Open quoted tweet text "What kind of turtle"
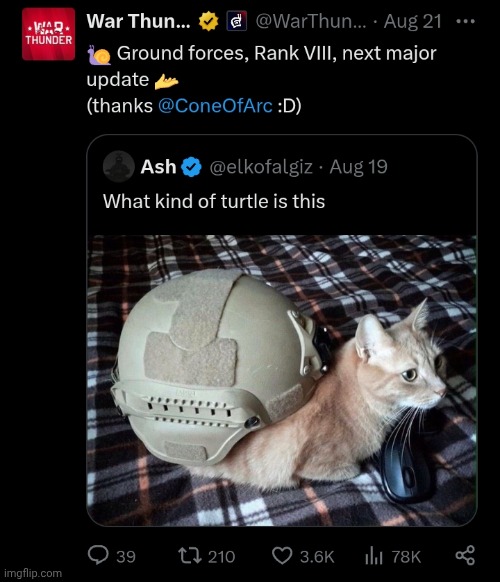The width and height of the screenshot is (500, 582). tap(214, 201)
